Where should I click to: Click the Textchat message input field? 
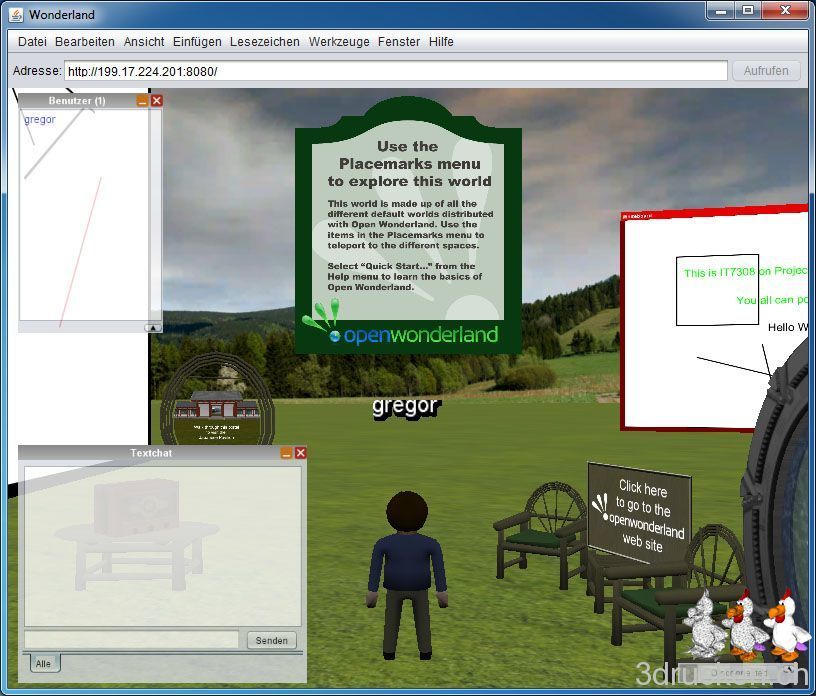pyautogui.click(x=131, y=640)
